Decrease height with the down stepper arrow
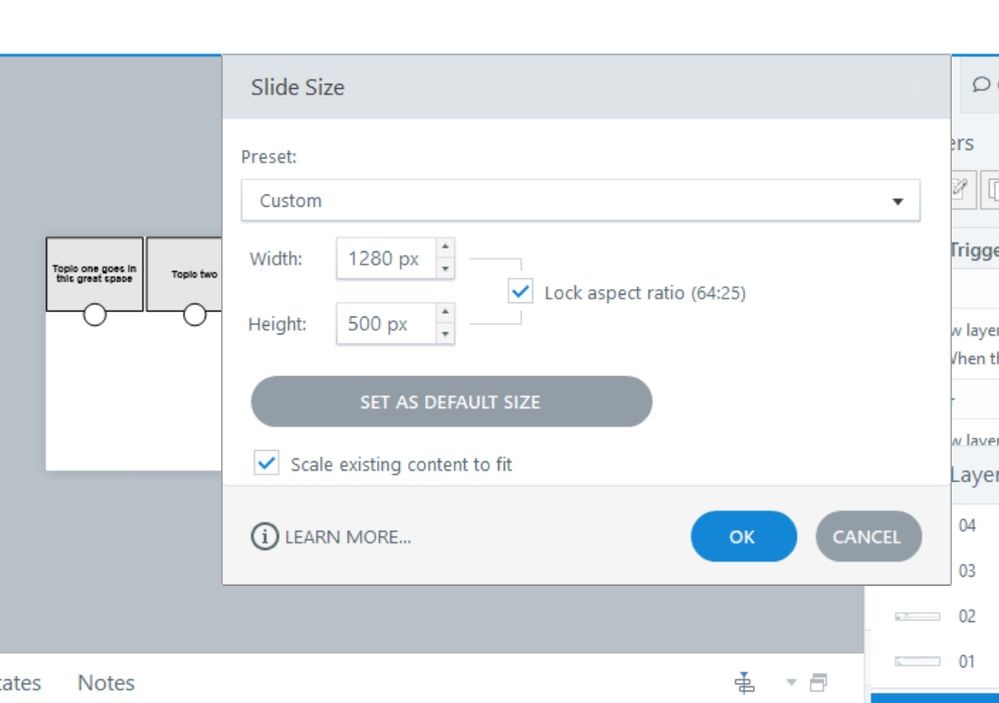Screen dimensions: 999x703 (x=446, y=334)
